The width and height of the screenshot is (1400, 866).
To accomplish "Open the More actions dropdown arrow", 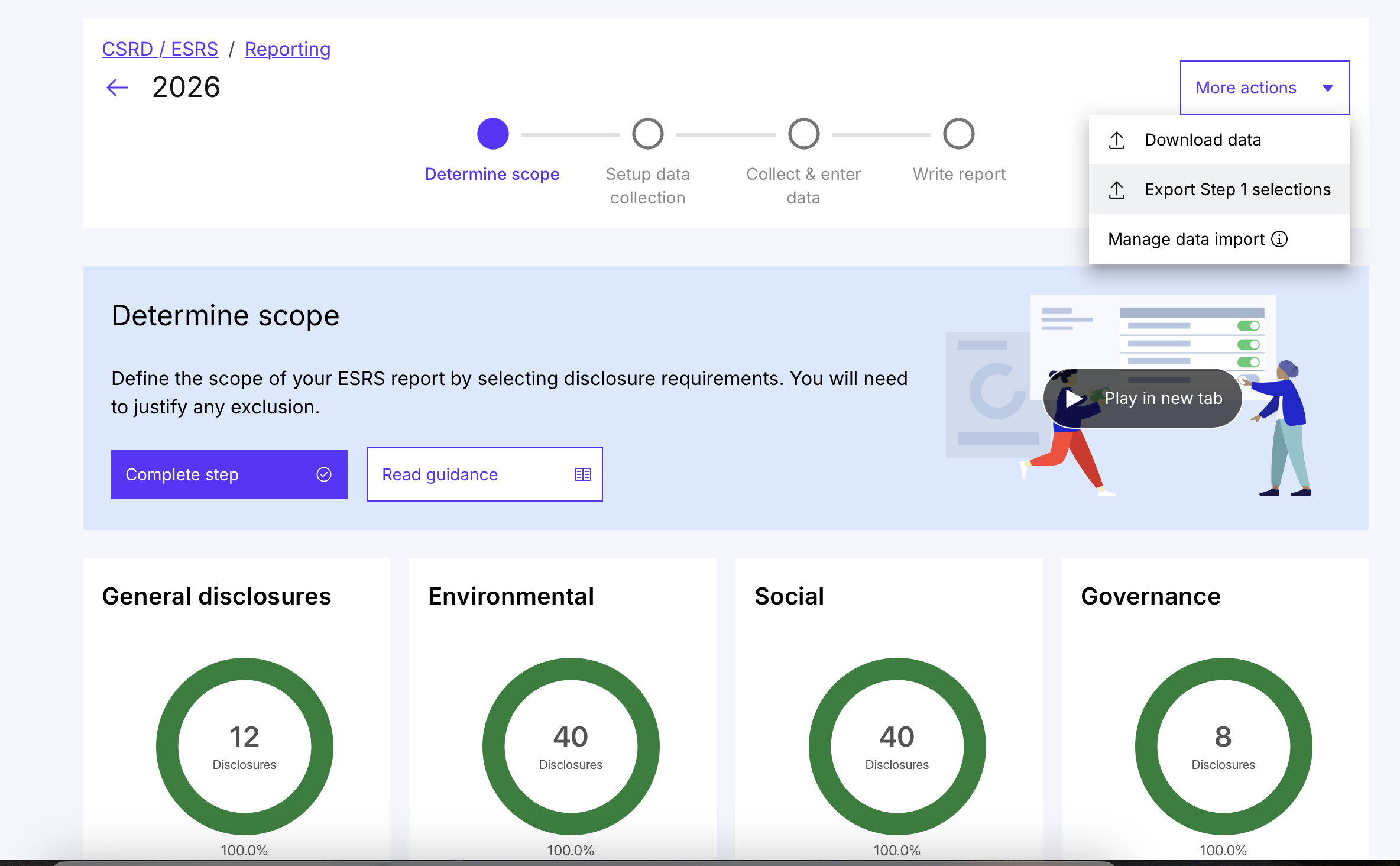I will [x=1328, y=88].
